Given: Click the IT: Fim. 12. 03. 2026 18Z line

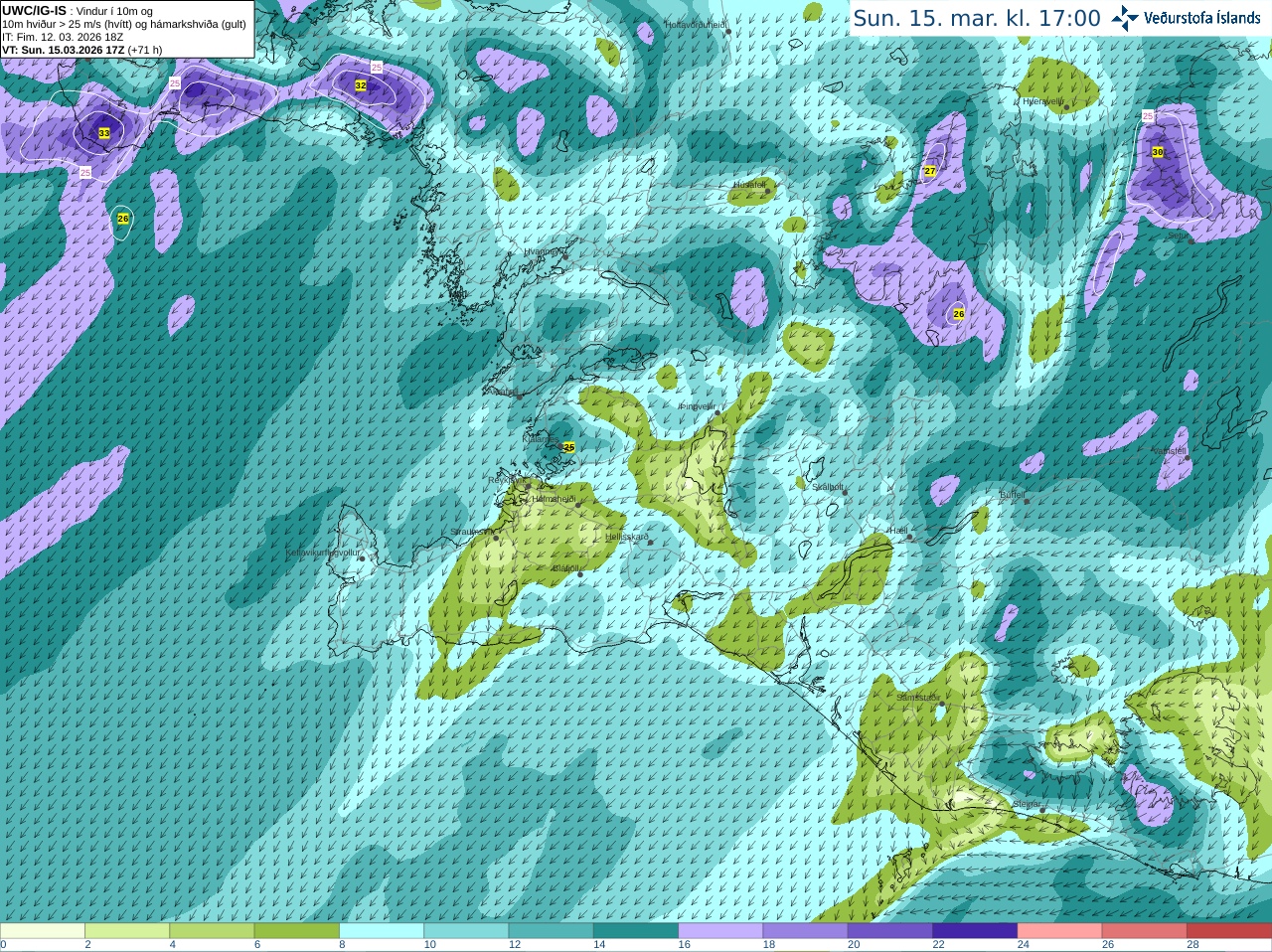Looking at the screenshot, I should 63,37.
